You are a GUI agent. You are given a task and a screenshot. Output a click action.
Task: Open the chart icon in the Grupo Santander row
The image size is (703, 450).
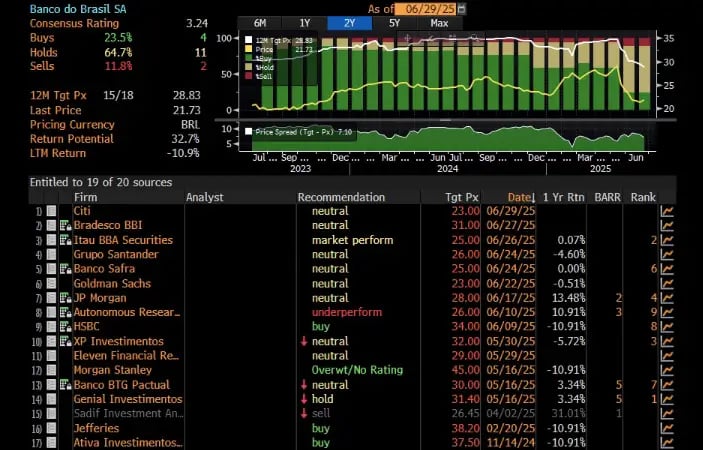pos(667,255)
